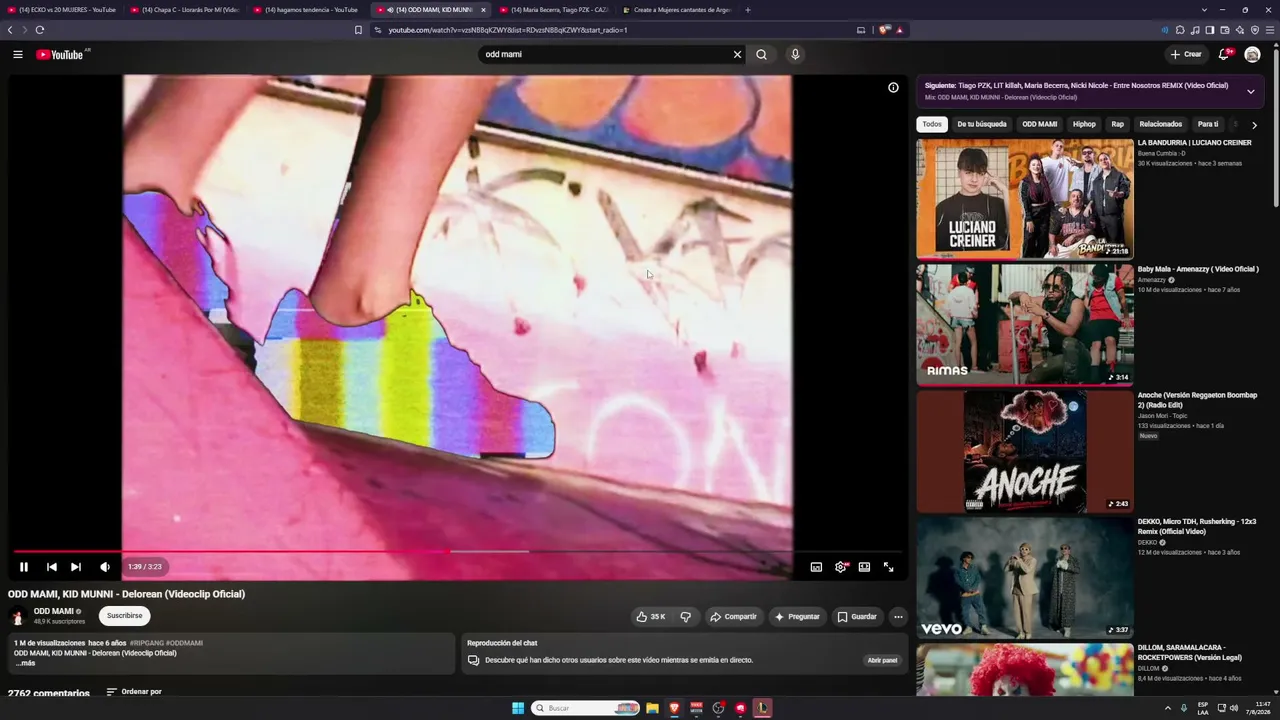1280x720 pixels.
Task: Run the search with magnifier button
Action: point(761,54)
